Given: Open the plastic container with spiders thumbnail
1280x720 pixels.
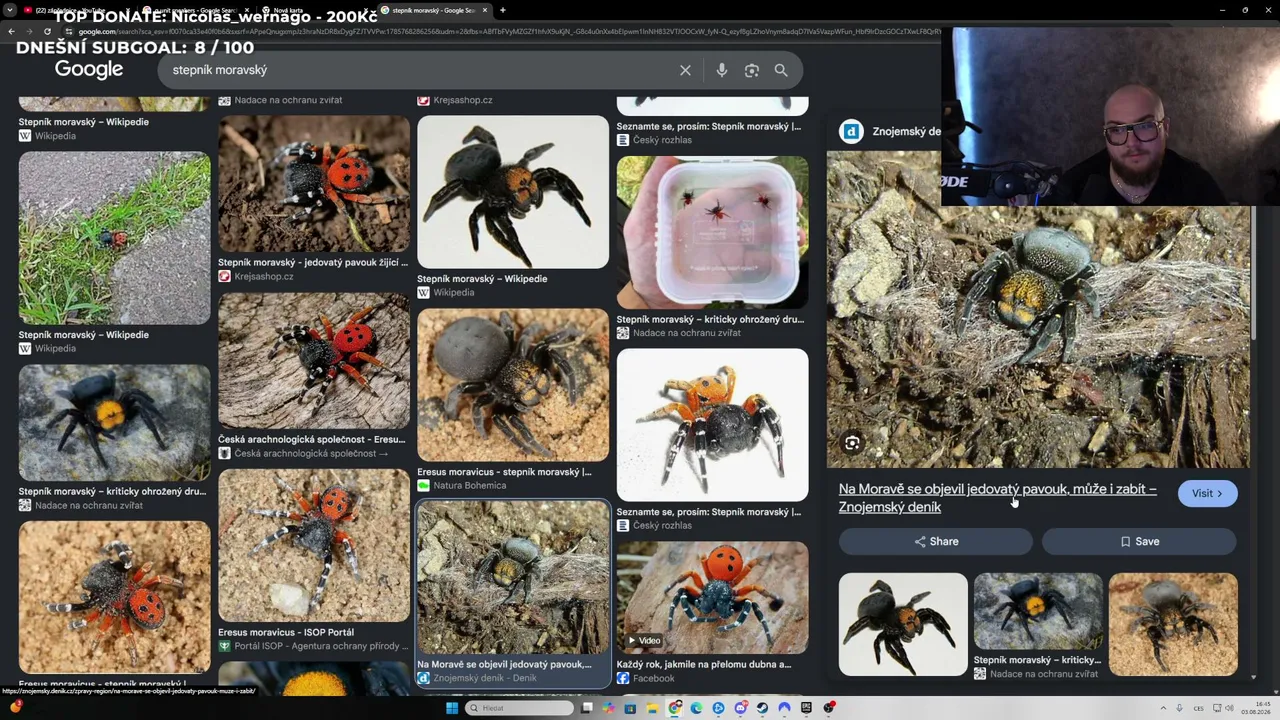Looking at the screenshot, I should 713,232.
